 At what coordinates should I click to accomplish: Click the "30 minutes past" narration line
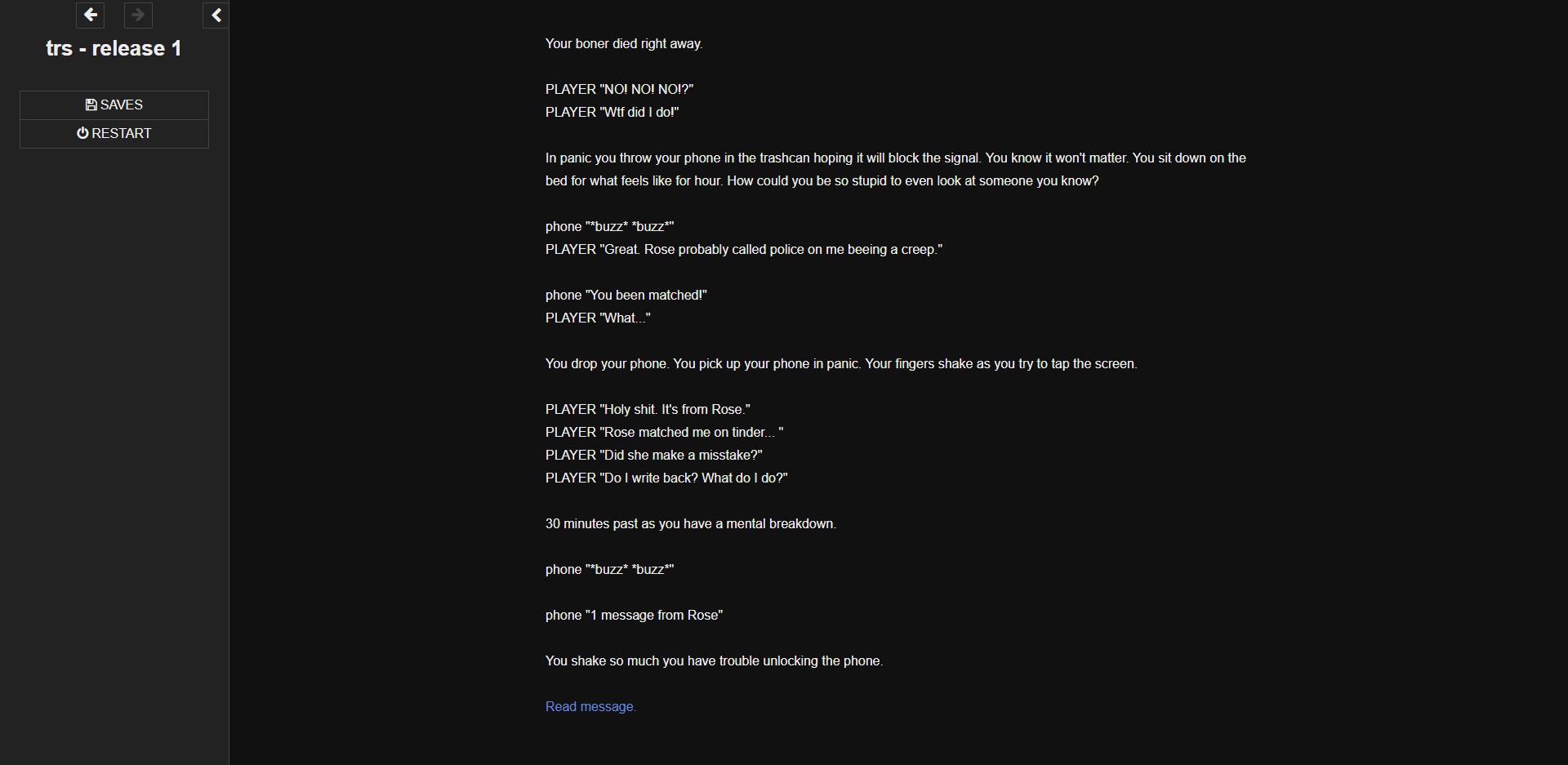[x=690, y=524]
